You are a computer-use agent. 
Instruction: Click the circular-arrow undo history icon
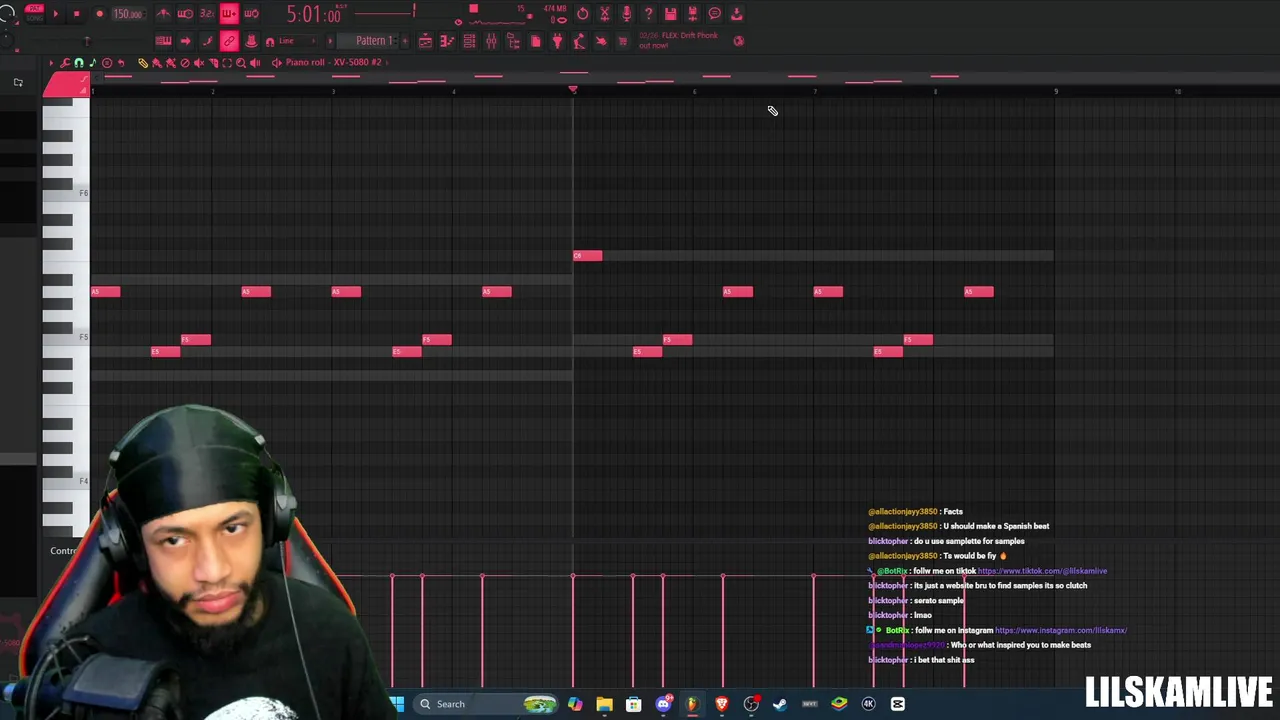pyautogui.click(x=583, y=13)
